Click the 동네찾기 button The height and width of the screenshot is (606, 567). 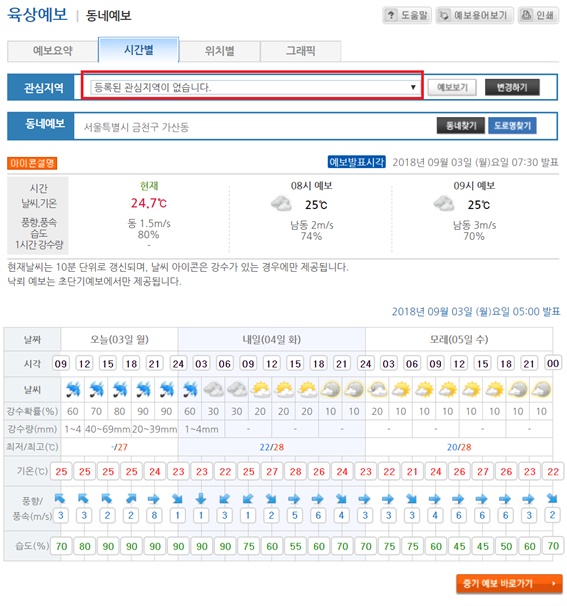pyautogui.click(x=461, y=126)
